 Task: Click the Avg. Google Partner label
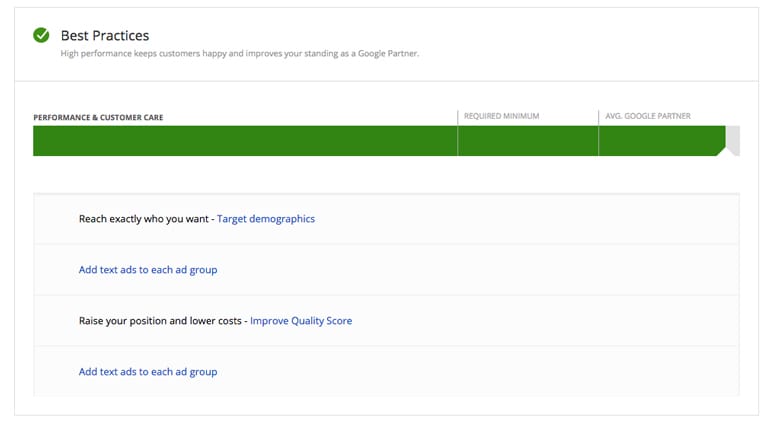tap(647, 117)
